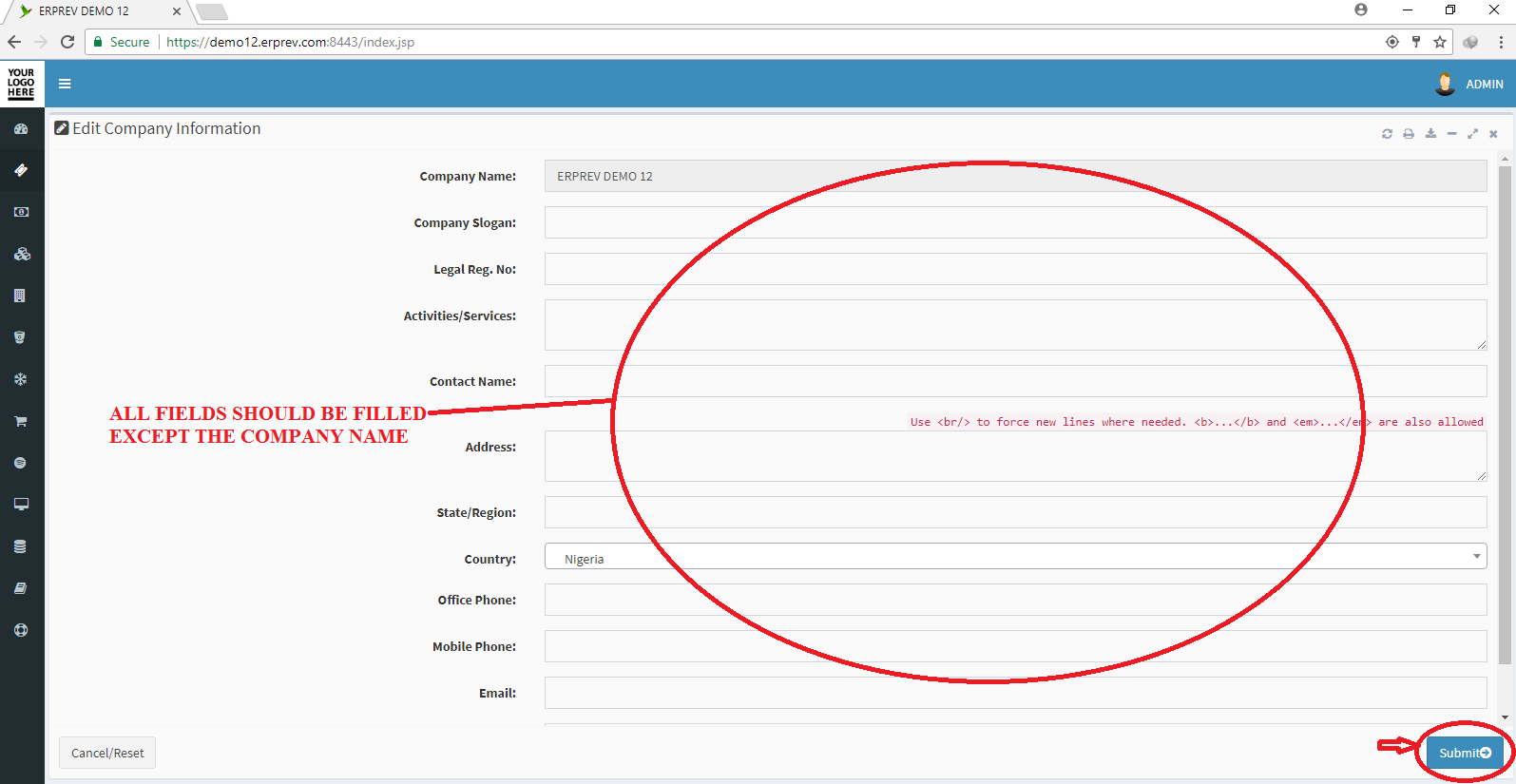Viewport: 1516px width, 784px height.
Task: Click into the Address text area
Action: pyautogui.click(x=1015, y=456)
